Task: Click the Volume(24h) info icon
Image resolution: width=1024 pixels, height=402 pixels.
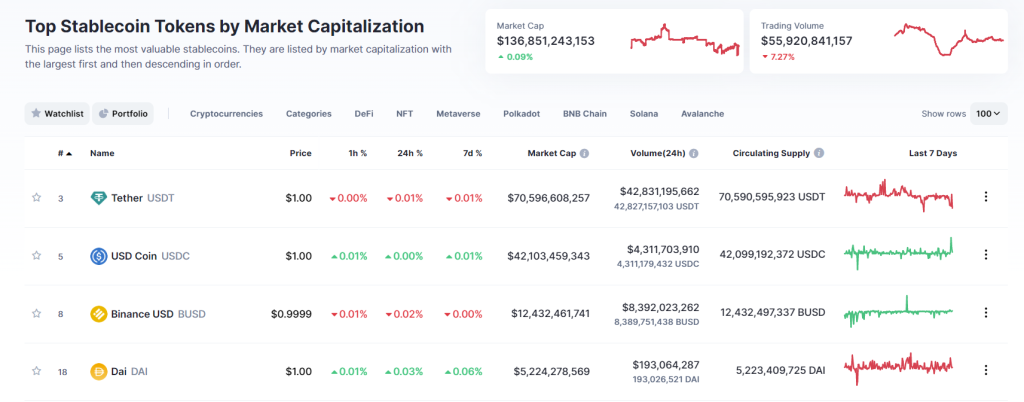Action: click(x=694, y=153)
